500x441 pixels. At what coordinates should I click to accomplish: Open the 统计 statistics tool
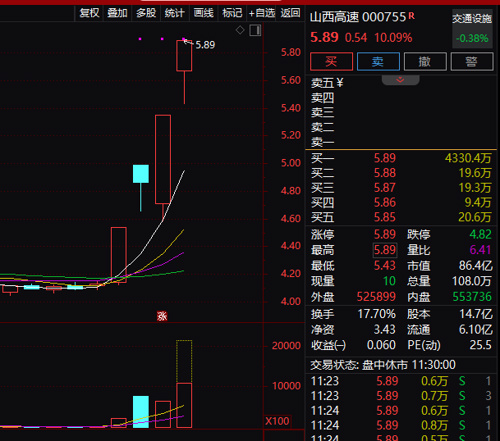pyautogui.click(x=175, y=13)
